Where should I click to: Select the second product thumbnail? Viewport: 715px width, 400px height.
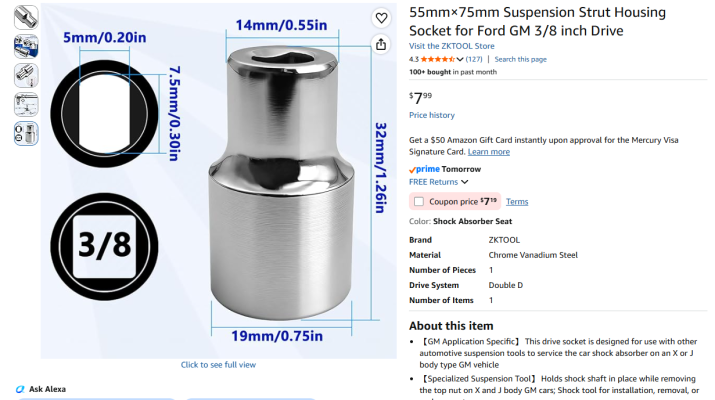(26, 47)
